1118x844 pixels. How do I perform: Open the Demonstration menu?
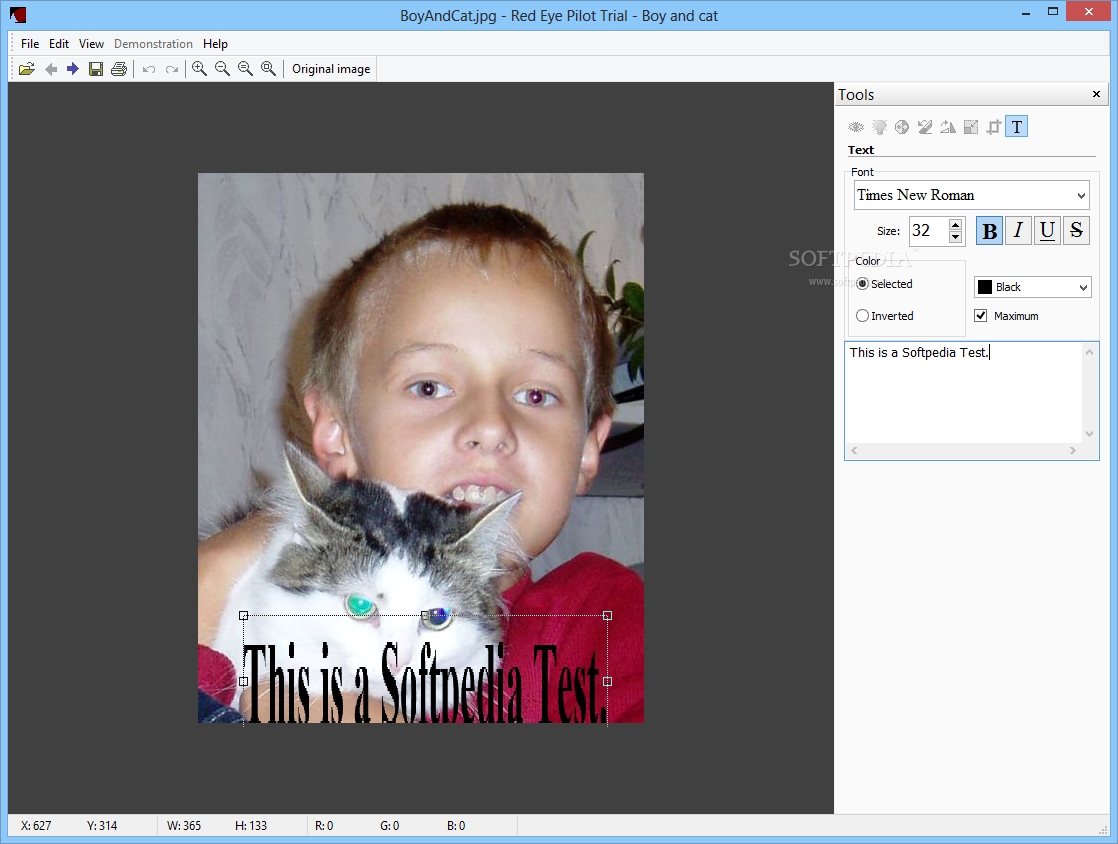tap(153, 44)
